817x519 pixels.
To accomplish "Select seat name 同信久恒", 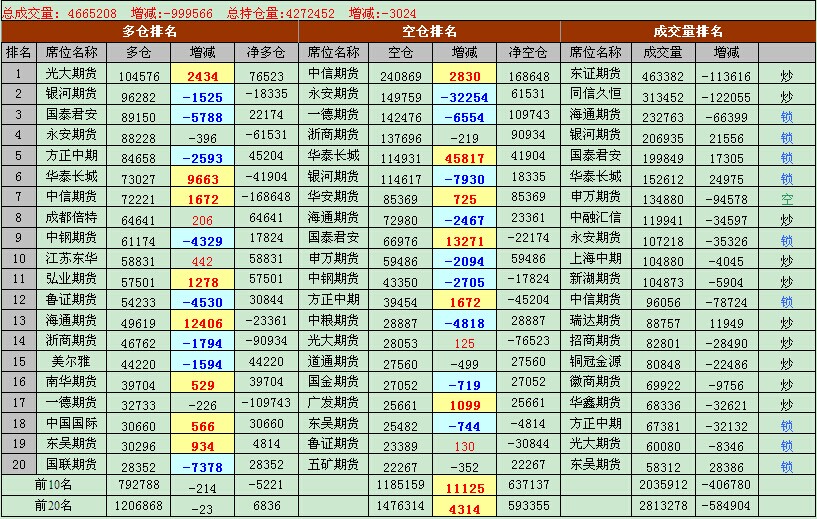I will point(596,94).
